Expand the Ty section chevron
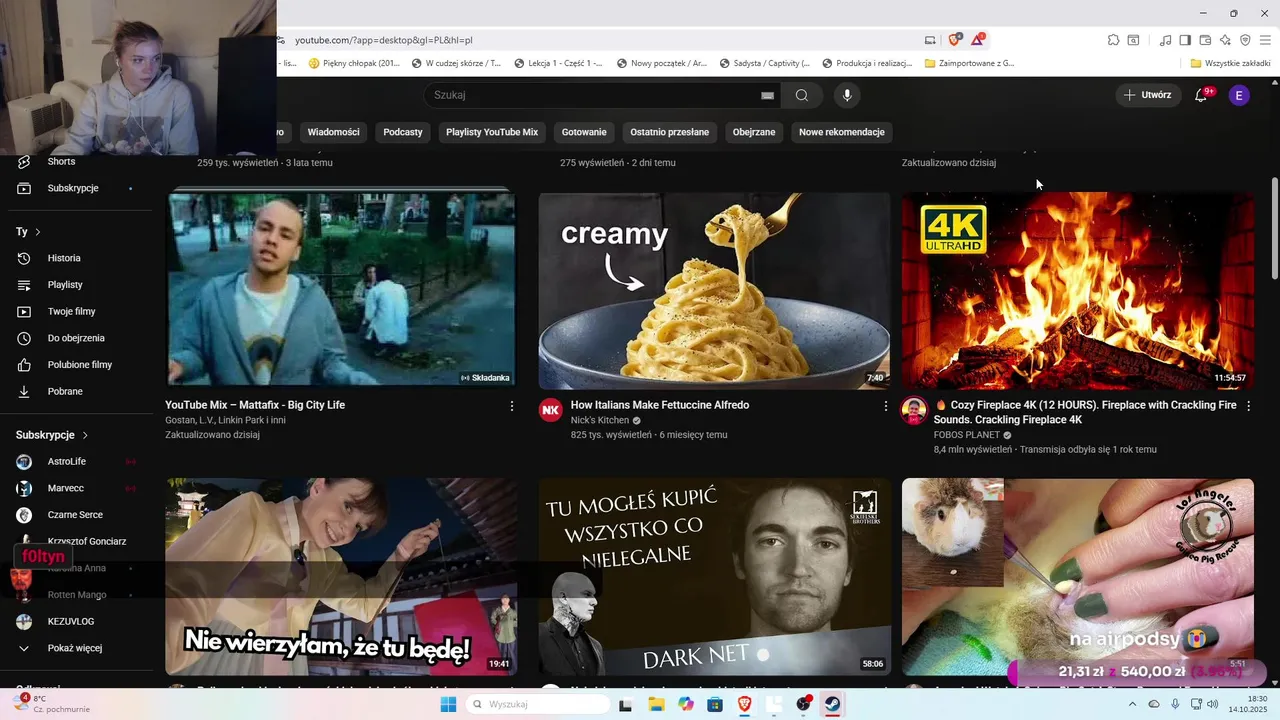Screen dimensions: 1280x720 pyautogui.click(x=38, y=232)
